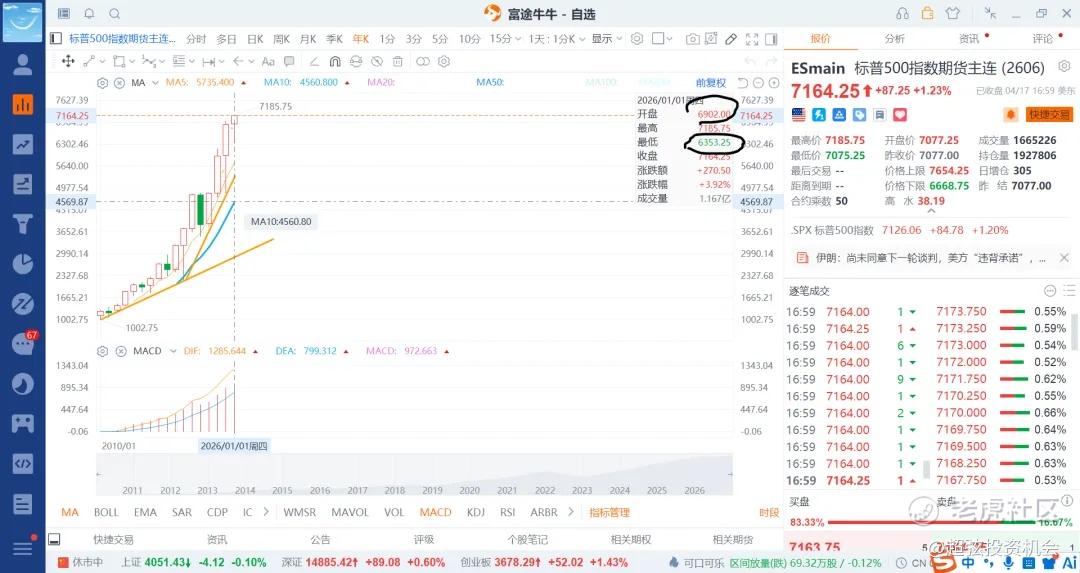Select the text Aa annotation tool

pyautogui.click(x=269, y=61)
